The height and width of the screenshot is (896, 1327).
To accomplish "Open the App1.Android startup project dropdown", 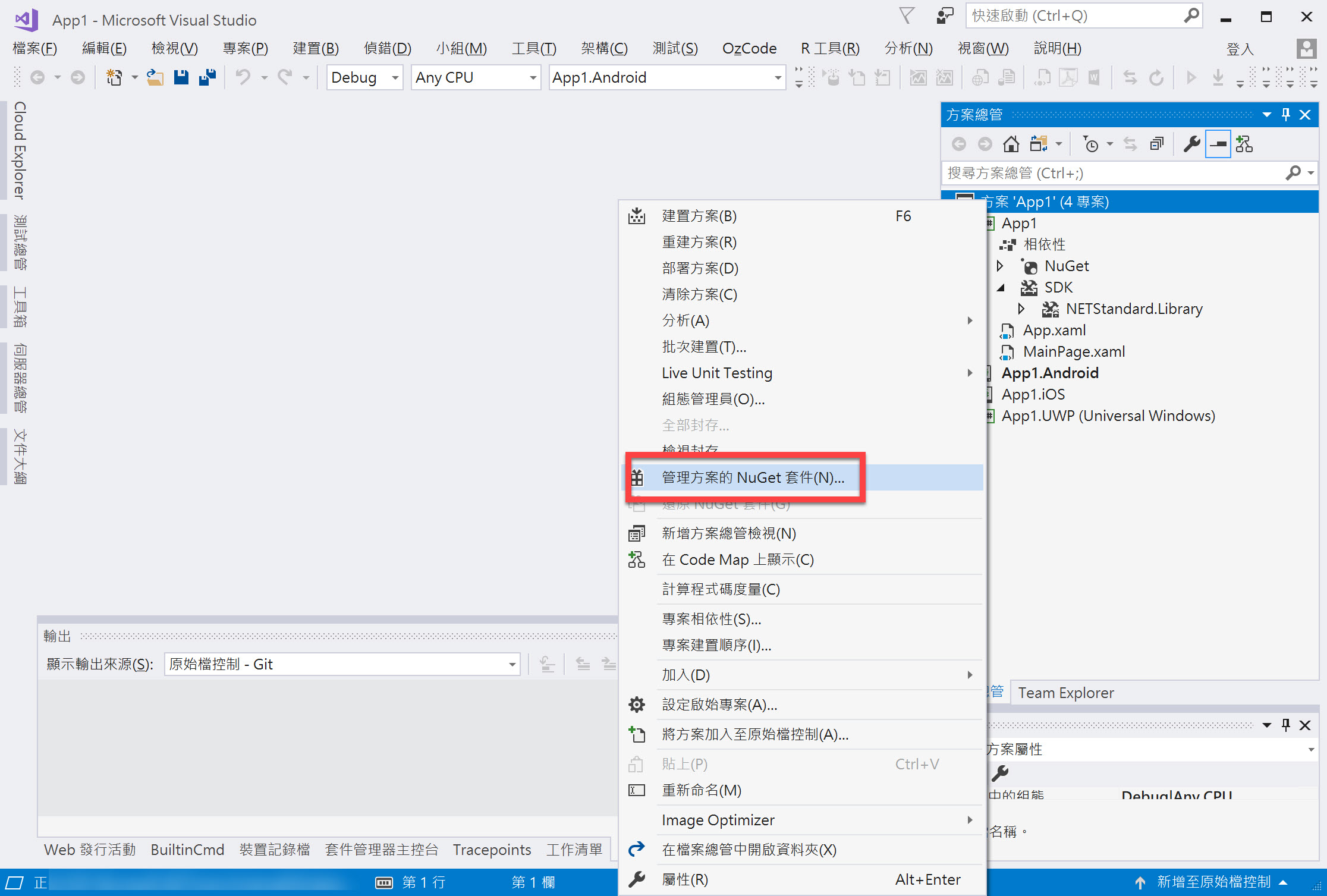I will pos(667,77).
